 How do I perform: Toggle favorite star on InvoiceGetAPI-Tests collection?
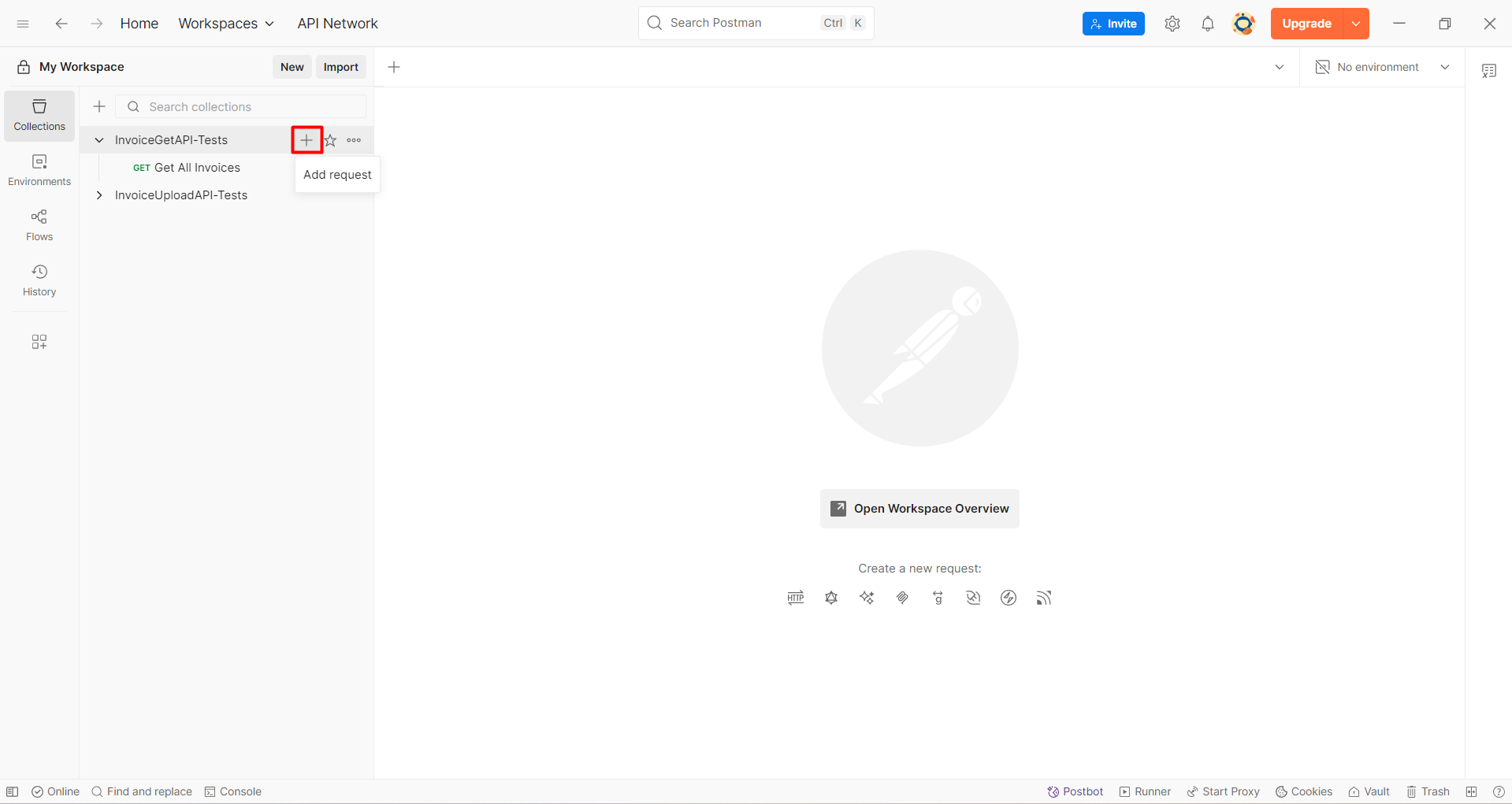[x=330, y=139]
